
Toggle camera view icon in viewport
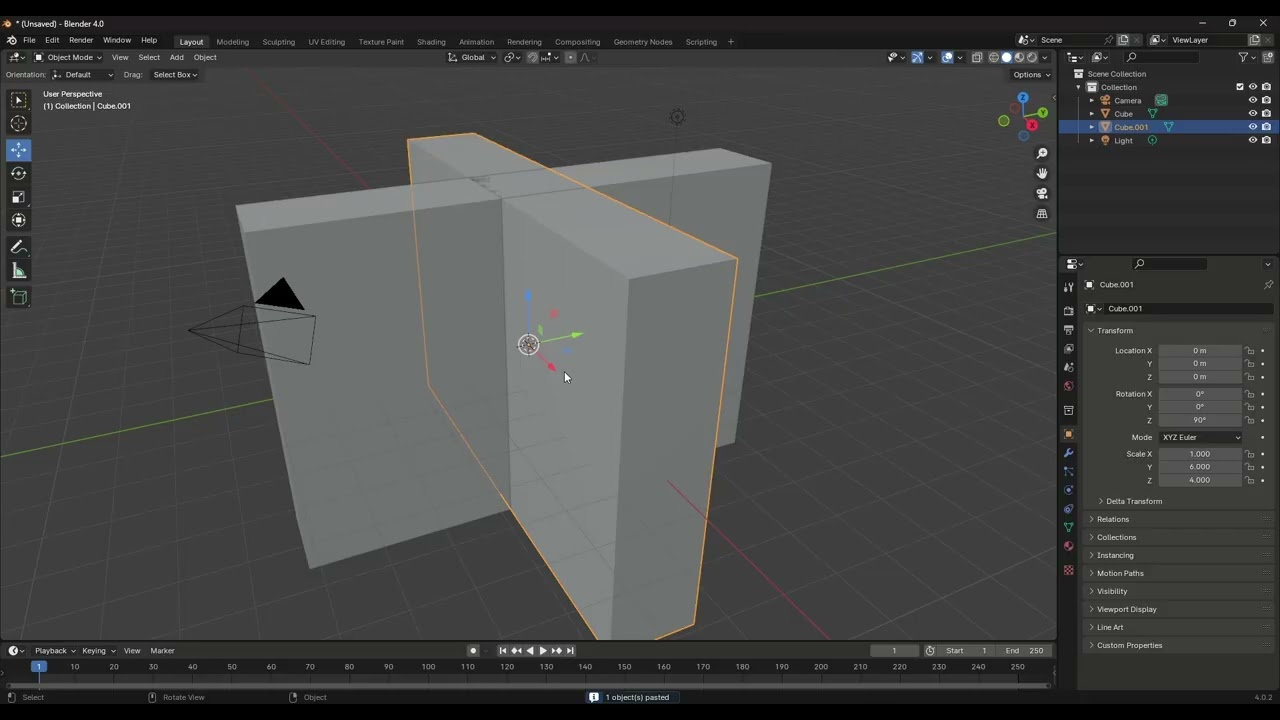point(1042,193)
